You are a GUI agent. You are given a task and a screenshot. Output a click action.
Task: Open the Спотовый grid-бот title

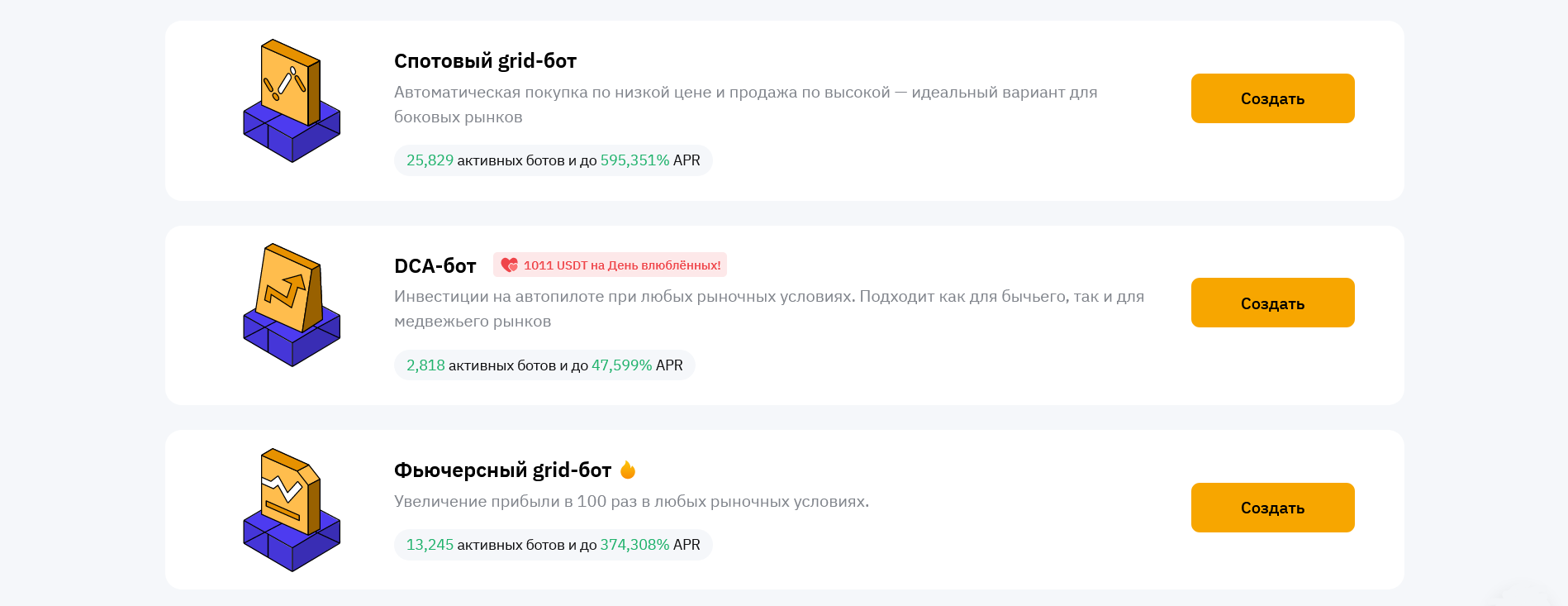click(x=485, y=61)
